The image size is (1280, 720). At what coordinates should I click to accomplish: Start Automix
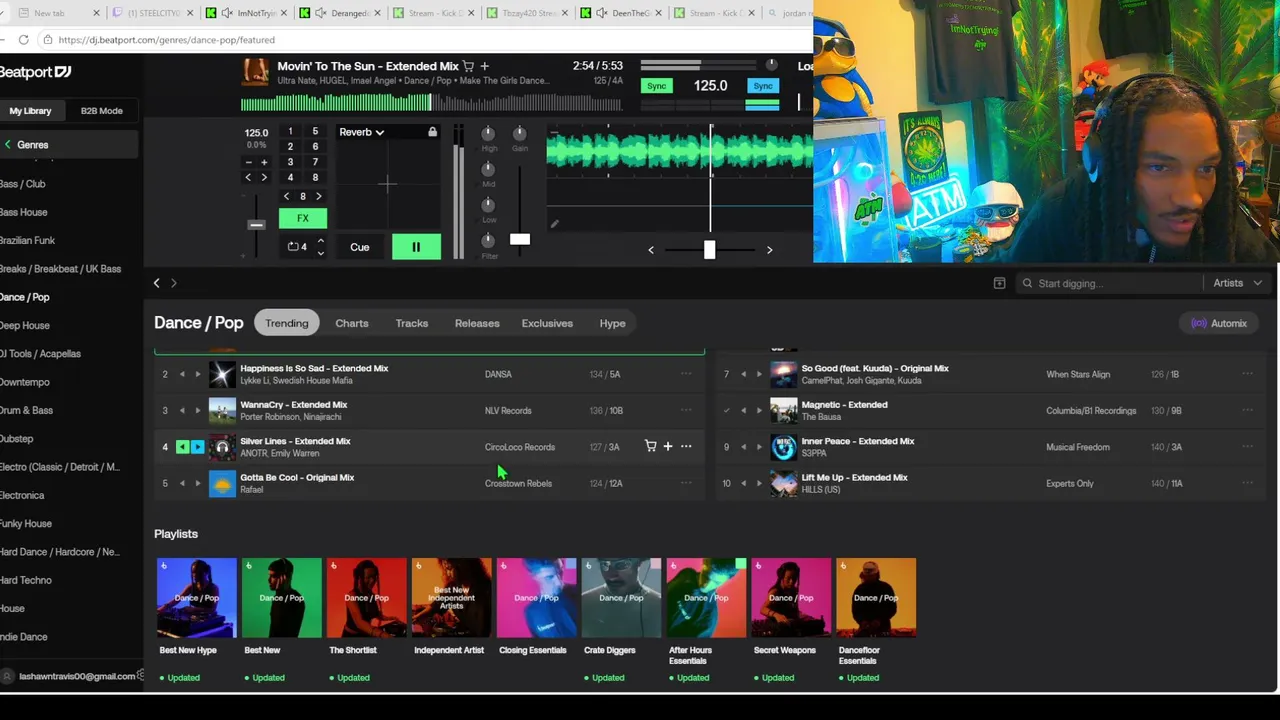[1219, 323]
